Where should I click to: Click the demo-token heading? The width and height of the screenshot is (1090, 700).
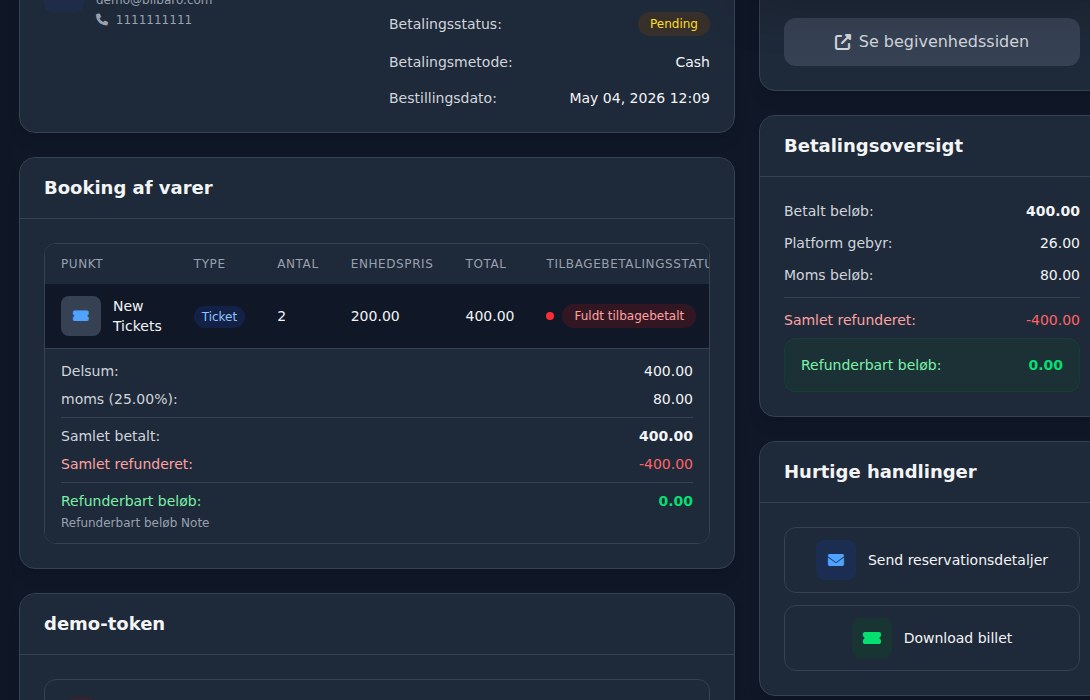point(104,624)
